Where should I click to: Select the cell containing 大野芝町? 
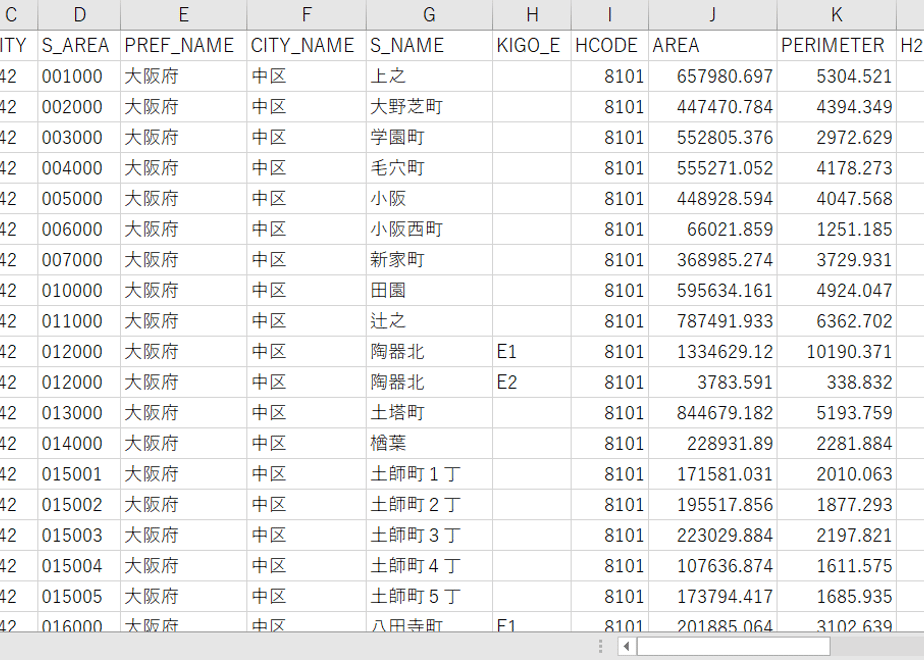click(x=429, y=107)
